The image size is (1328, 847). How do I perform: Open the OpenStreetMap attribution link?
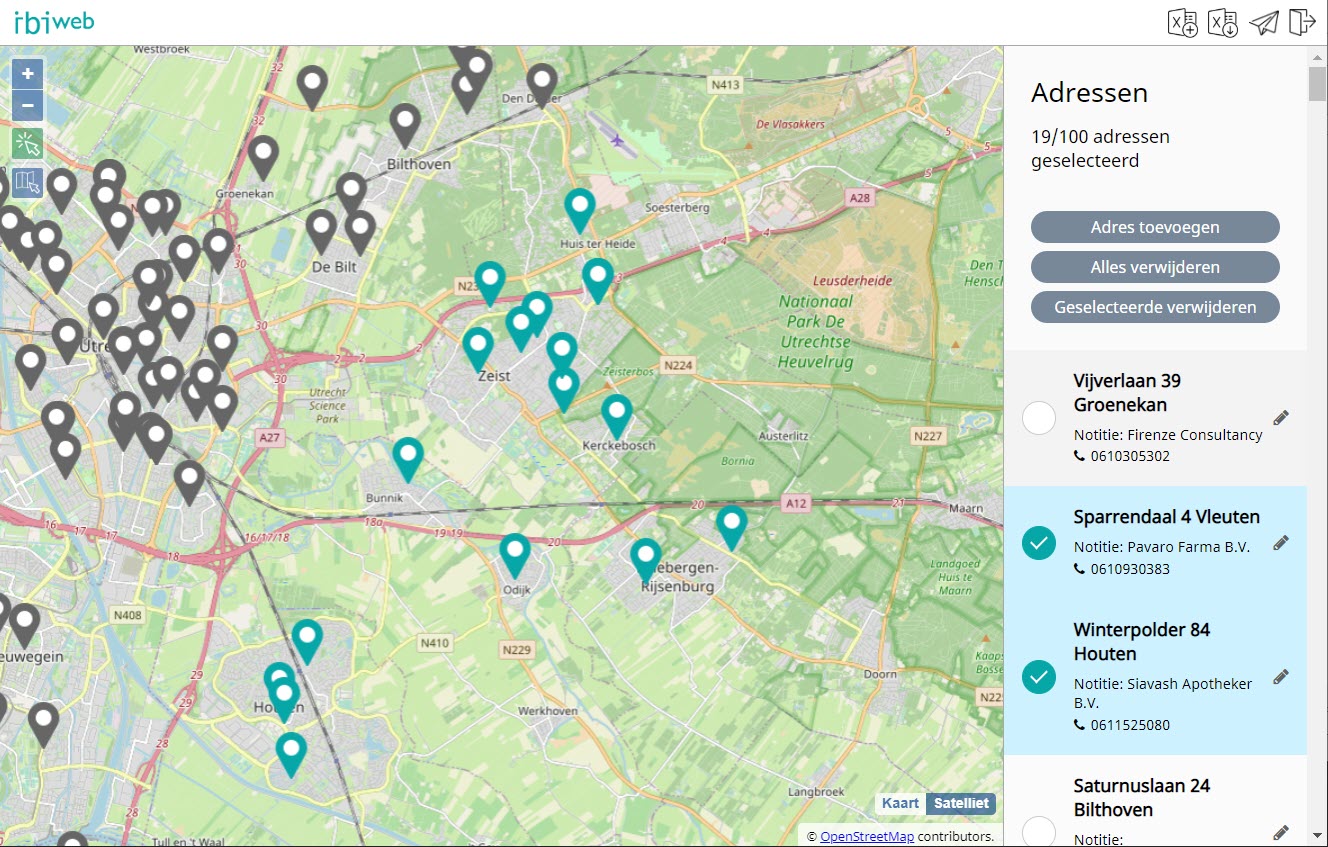point(867,836)
